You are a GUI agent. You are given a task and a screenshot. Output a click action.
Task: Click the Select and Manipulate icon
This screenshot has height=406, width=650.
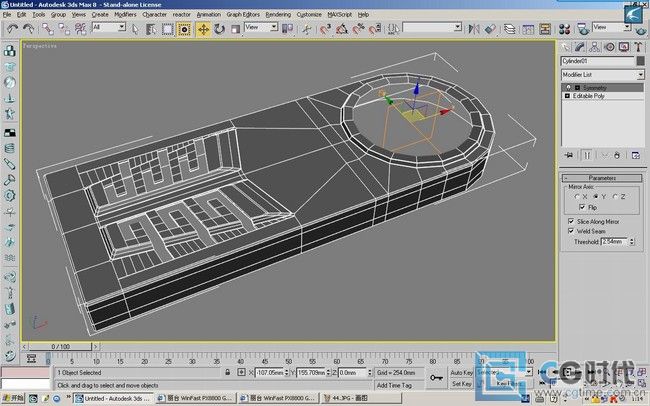306,29
